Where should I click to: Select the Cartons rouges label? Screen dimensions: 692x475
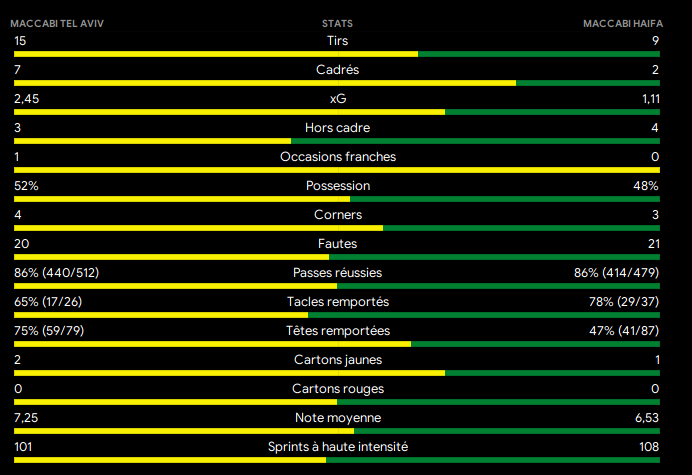(x=337, y=389)
